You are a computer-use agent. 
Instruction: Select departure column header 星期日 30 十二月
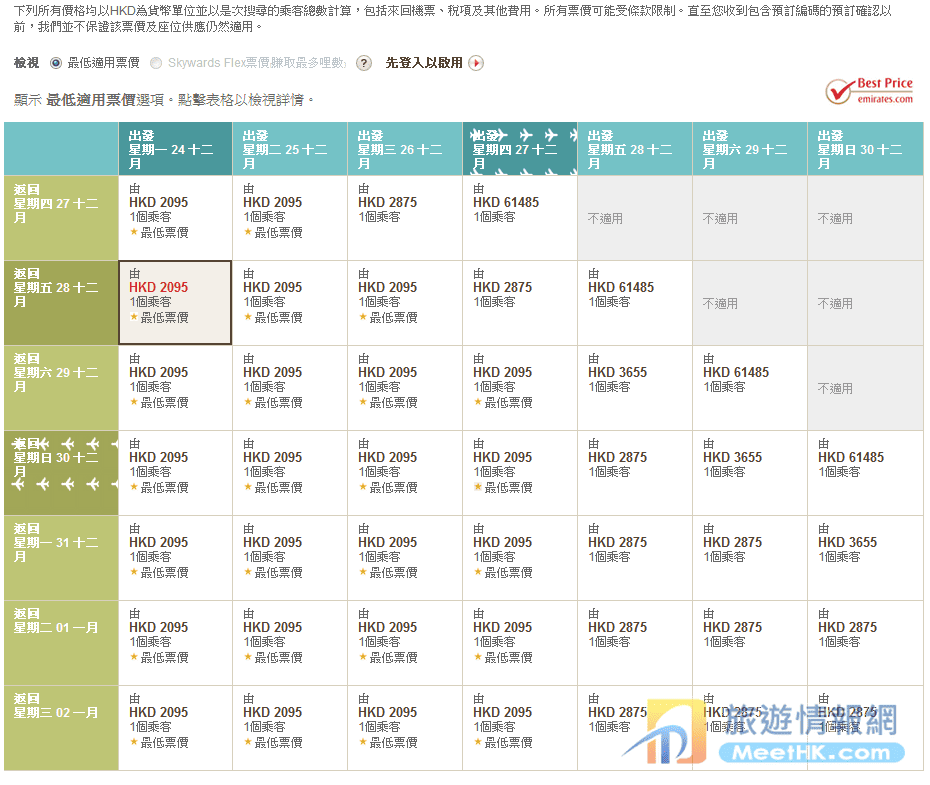coord(864,149)
